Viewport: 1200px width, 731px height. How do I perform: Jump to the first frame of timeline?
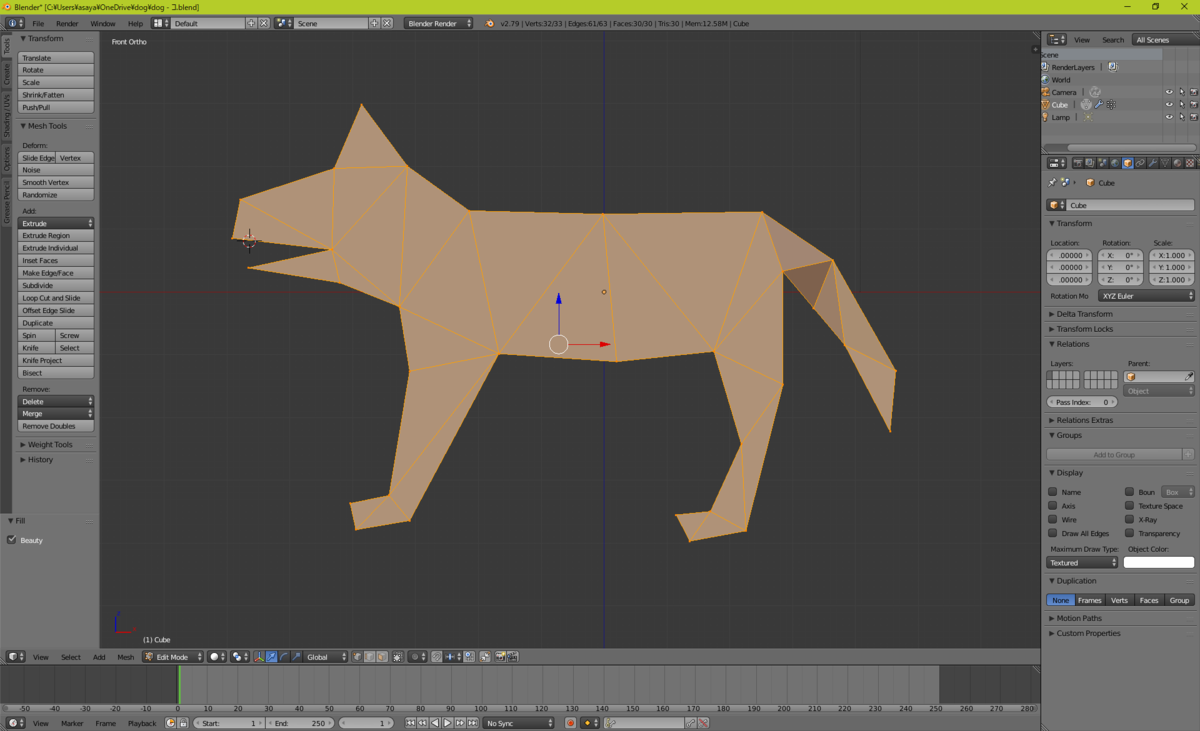[x=411, y=723]
